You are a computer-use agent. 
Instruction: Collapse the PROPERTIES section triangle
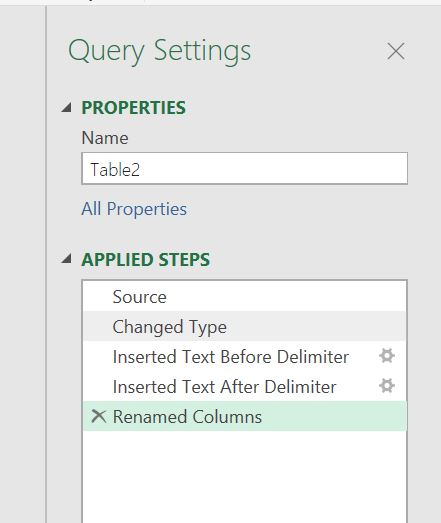coord(67,107)
